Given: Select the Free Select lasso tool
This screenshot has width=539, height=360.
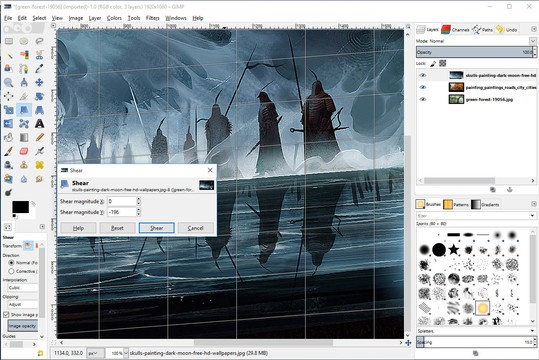Looking at the screenshot, I should click(39, 41).
